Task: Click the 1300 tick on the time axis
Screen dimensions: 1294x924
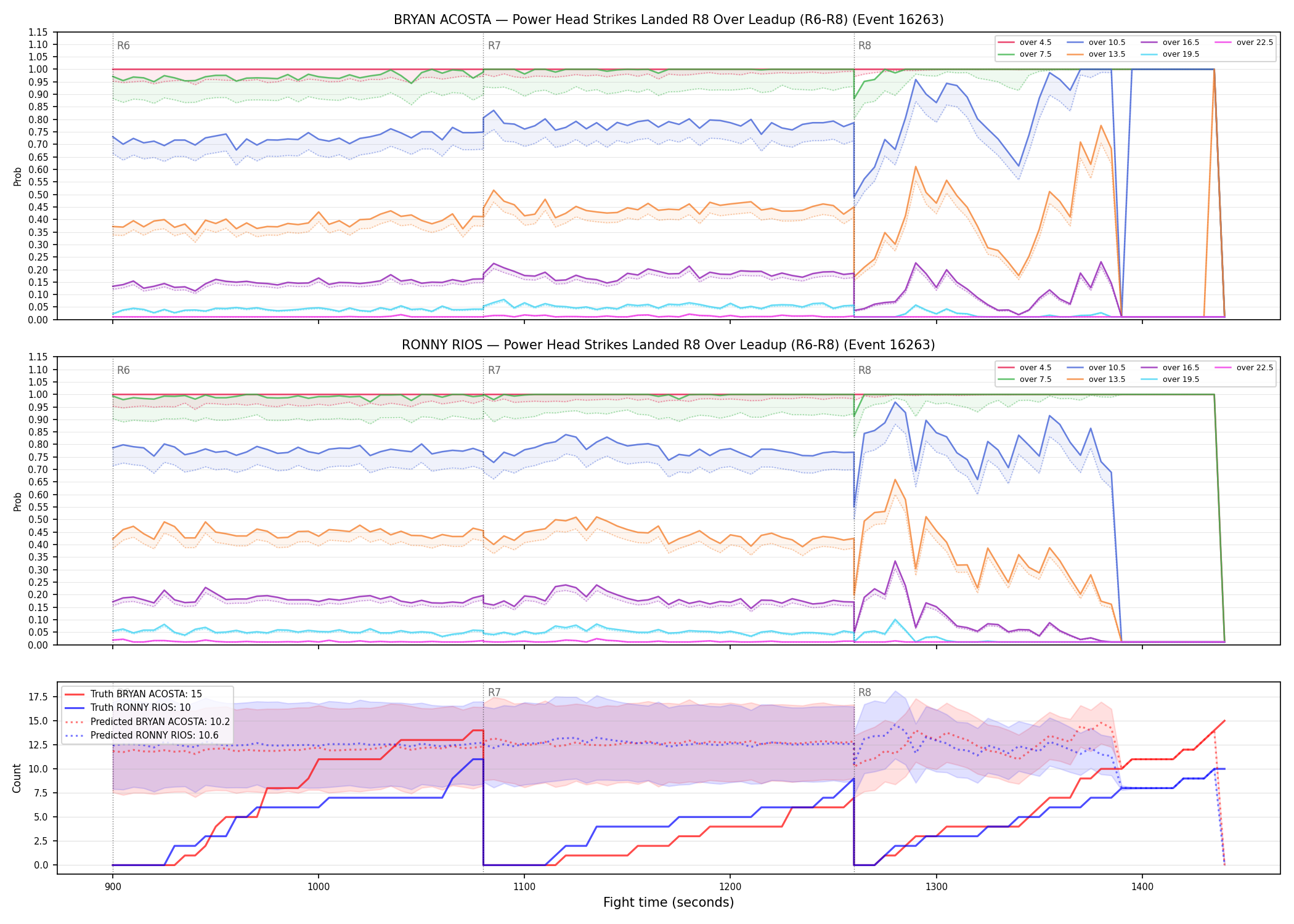Action: pyautogui.click(x=937, y=887)
